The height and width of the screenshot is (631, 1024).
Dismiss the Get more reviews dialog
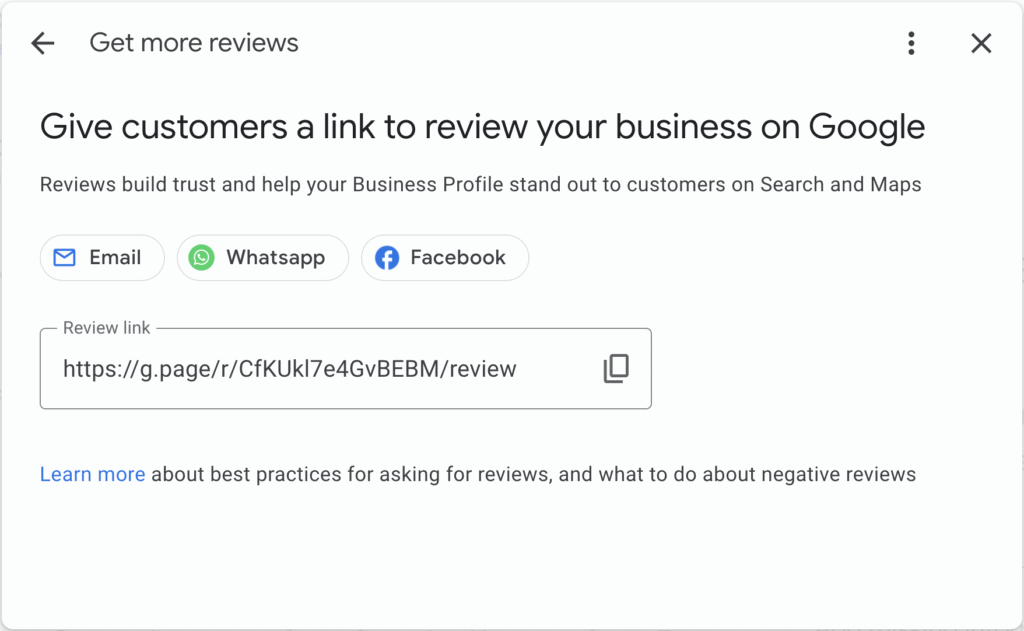(x=981, y=43)
